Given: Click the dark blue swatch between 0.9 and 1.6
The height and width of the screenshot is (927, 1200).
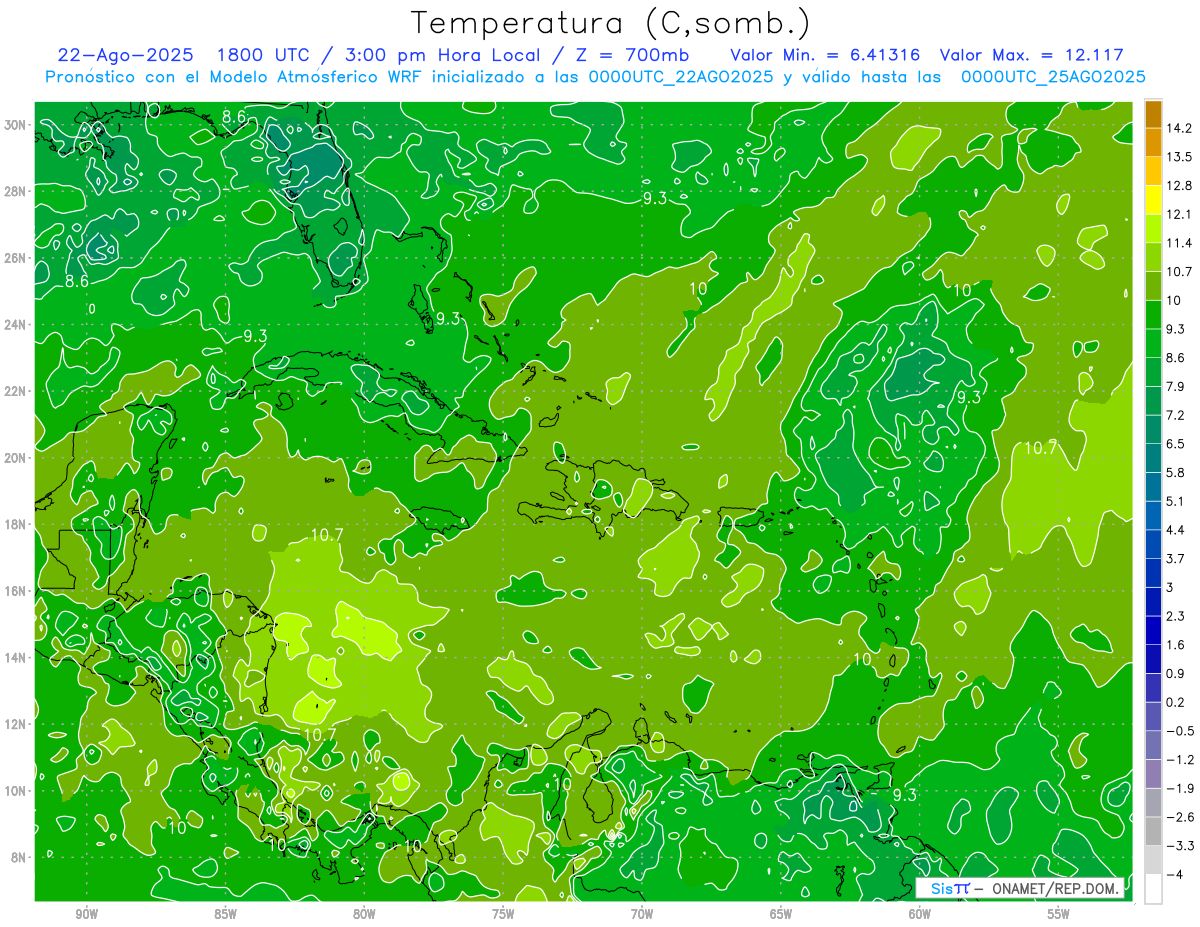Looking at the screenshot, I should pyautogui.click(x=1153, y=659).
